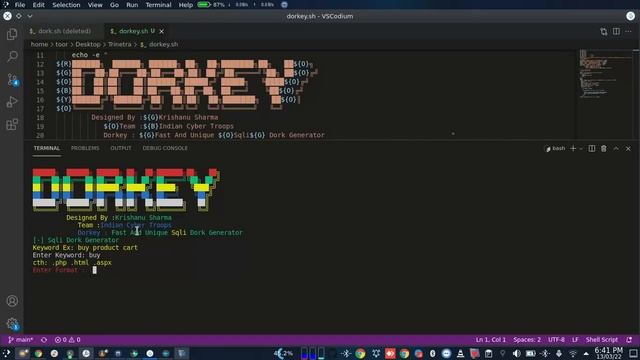Switch to the DEBUG CONSOLE tab
The image size is (640, 360).
(165, 148)
